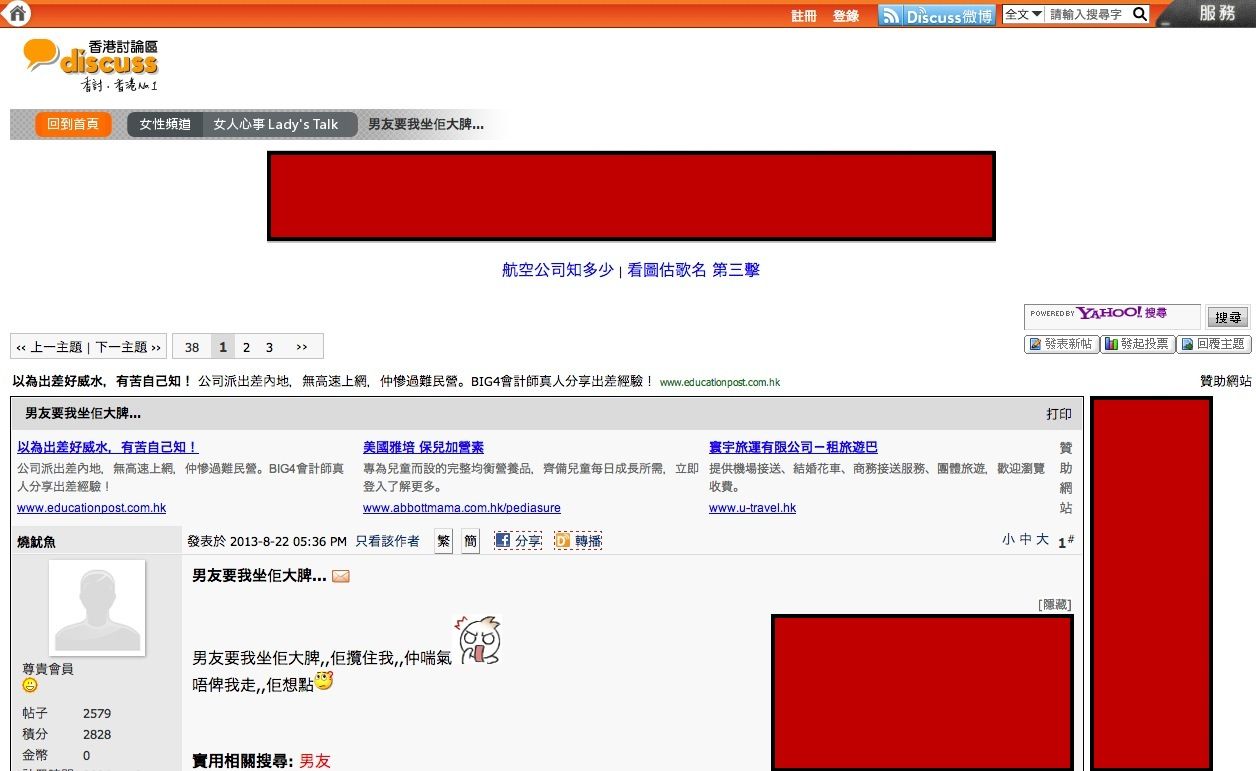Image resolution: width=1256 pixels, height=771 pixels.
Task: Switch to Simplified Chinese with the 簡 toggle
Action: pos(470,540)
